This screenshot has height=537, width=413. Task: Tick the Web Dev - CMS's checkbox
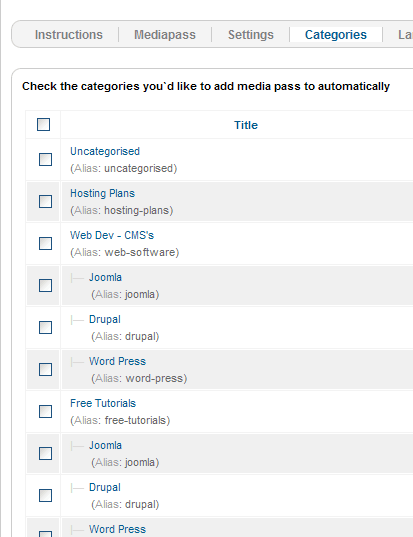coord(45,243)
